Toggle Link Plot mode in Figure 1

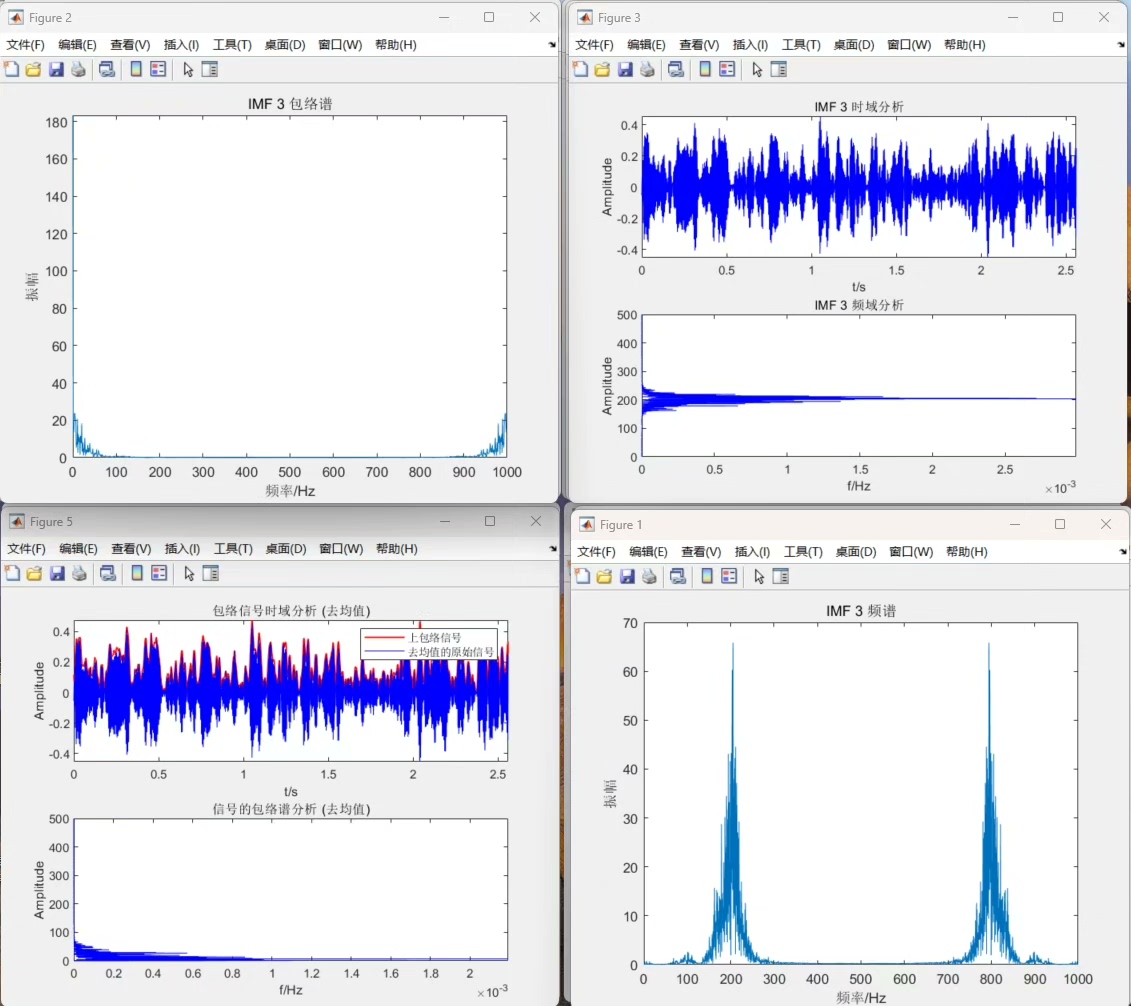pos(677,576)
